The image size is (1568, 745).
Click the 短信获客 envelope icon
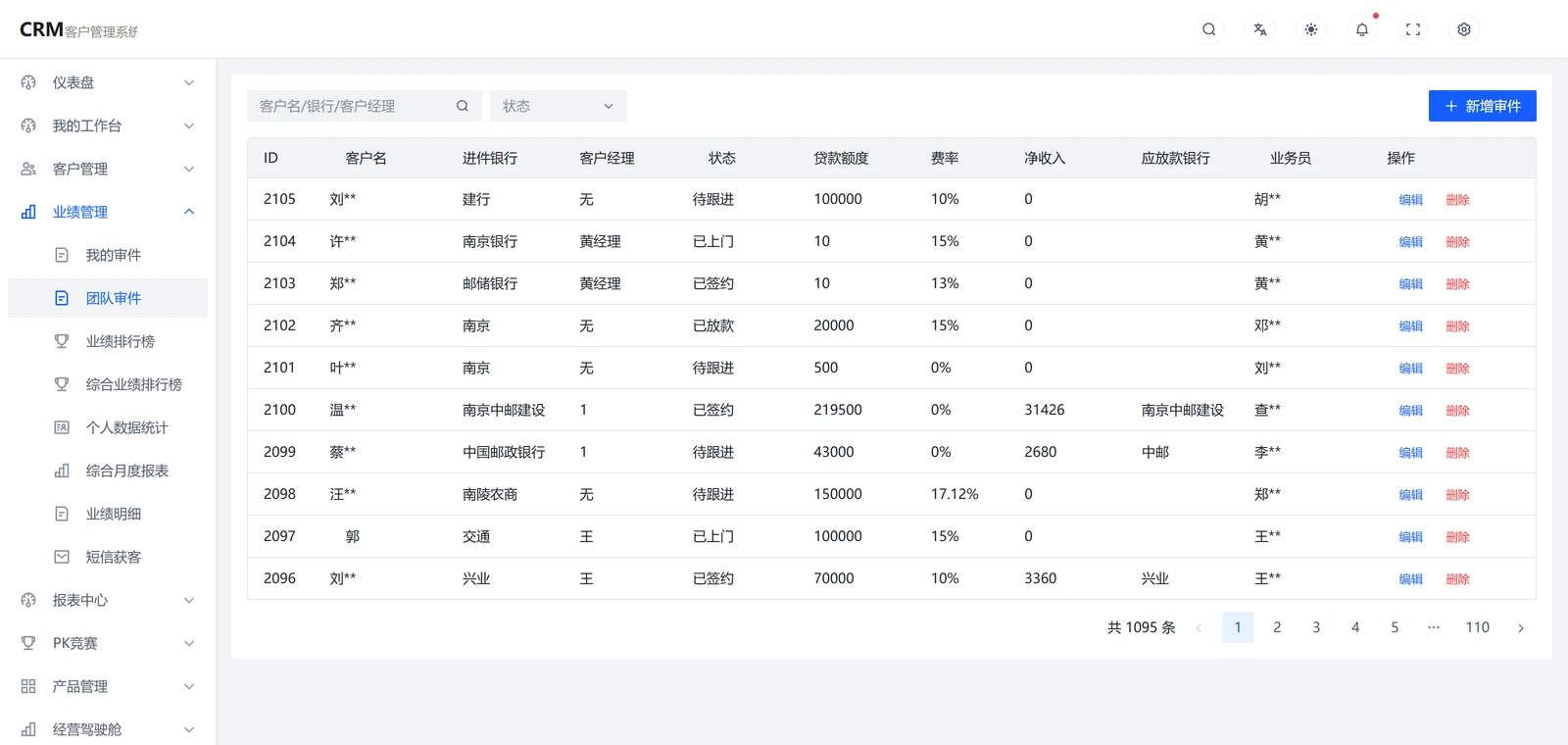[62, 557]
